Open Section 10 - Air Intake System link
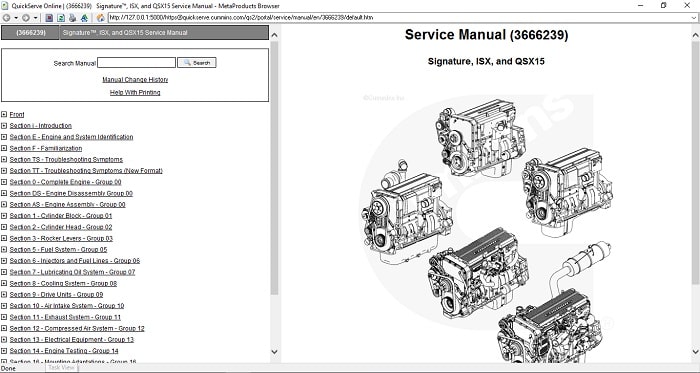This screenshot has height=373, width=700. tap(67, 306)
